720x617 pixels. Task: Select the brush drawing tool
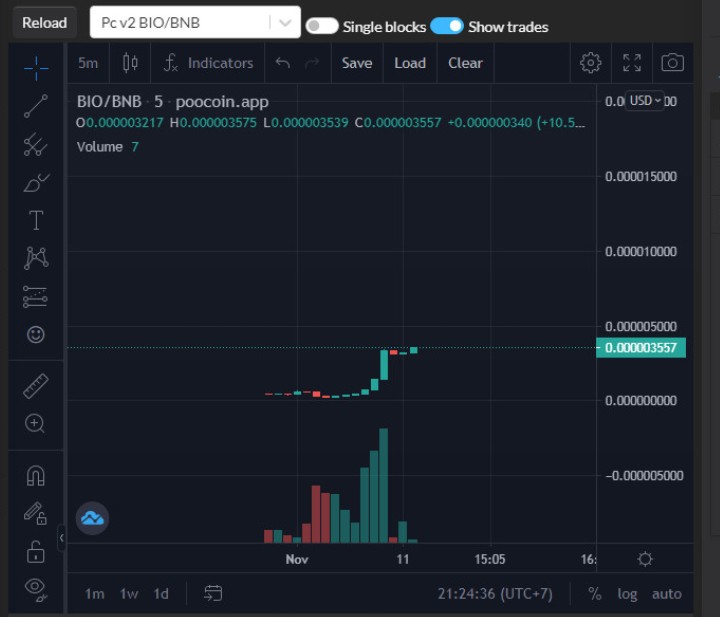click(x=36, y=183)
